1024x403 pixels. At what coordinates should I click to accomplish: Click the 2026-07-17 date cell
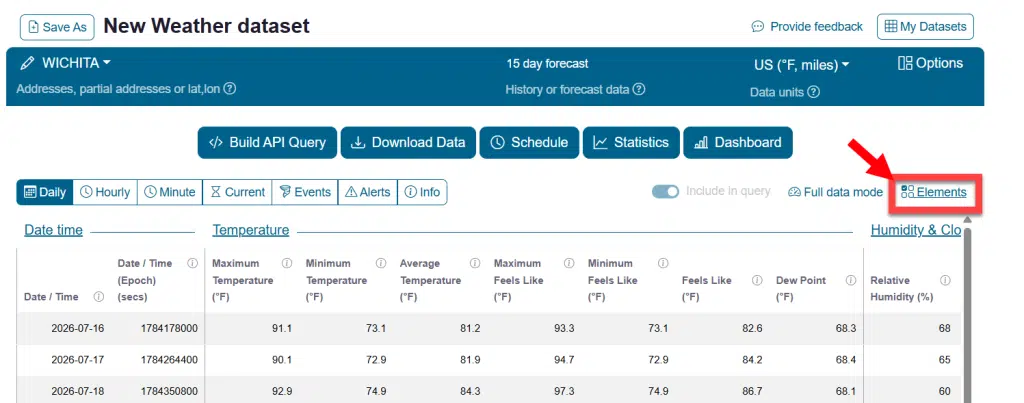pyautogui.click(x=78, y=360)
